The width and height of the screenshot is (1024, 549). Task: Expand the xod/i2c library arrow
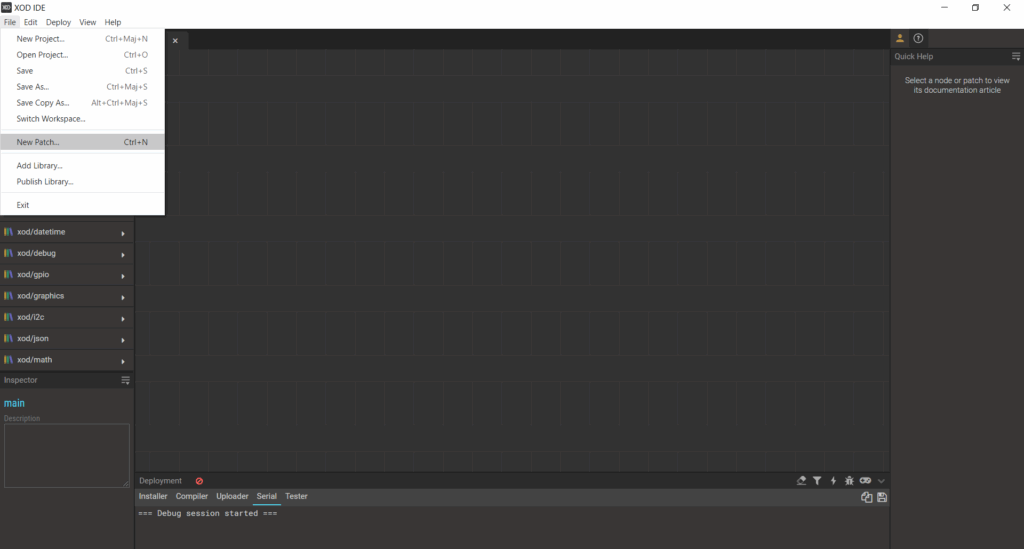123,319
